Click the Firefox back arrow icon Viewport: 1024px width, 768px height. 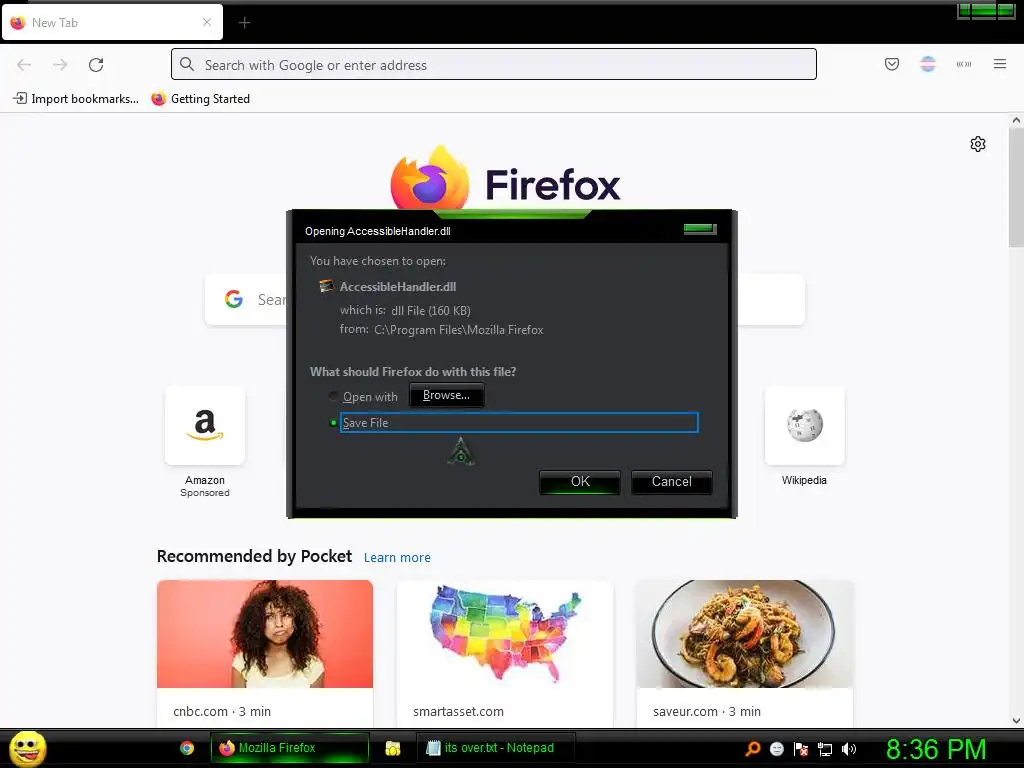[24, 65]
